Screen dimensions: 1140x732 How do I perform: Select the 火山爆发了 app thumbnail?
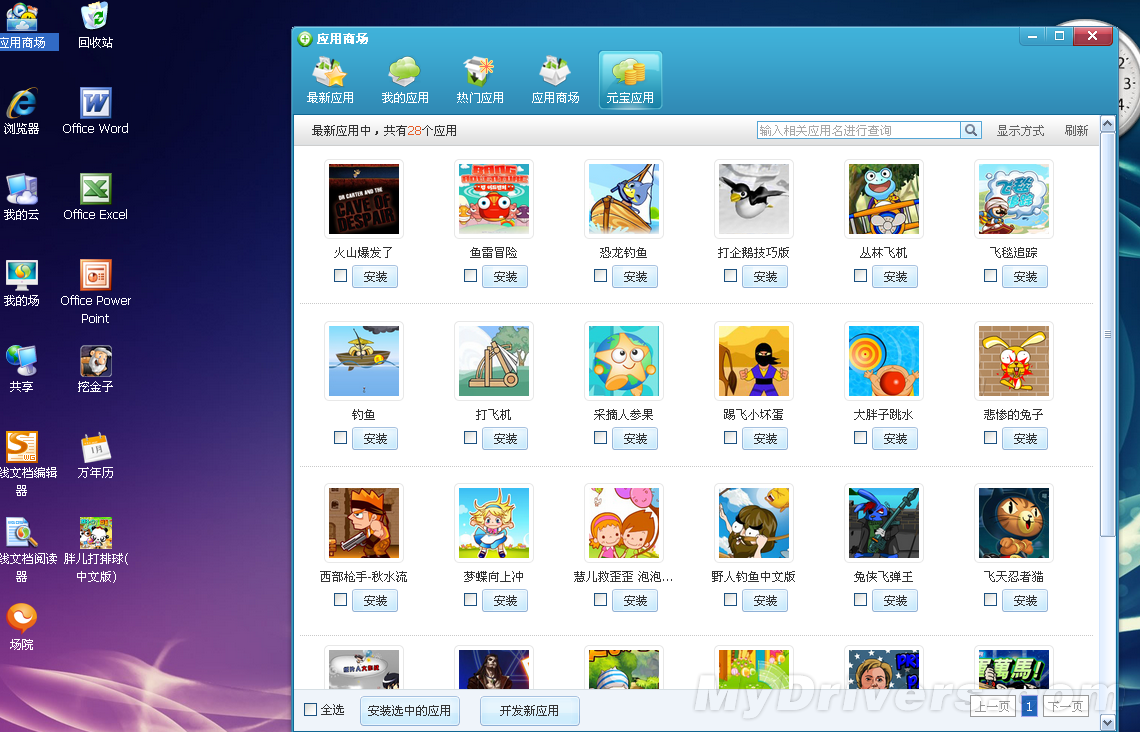364,198
